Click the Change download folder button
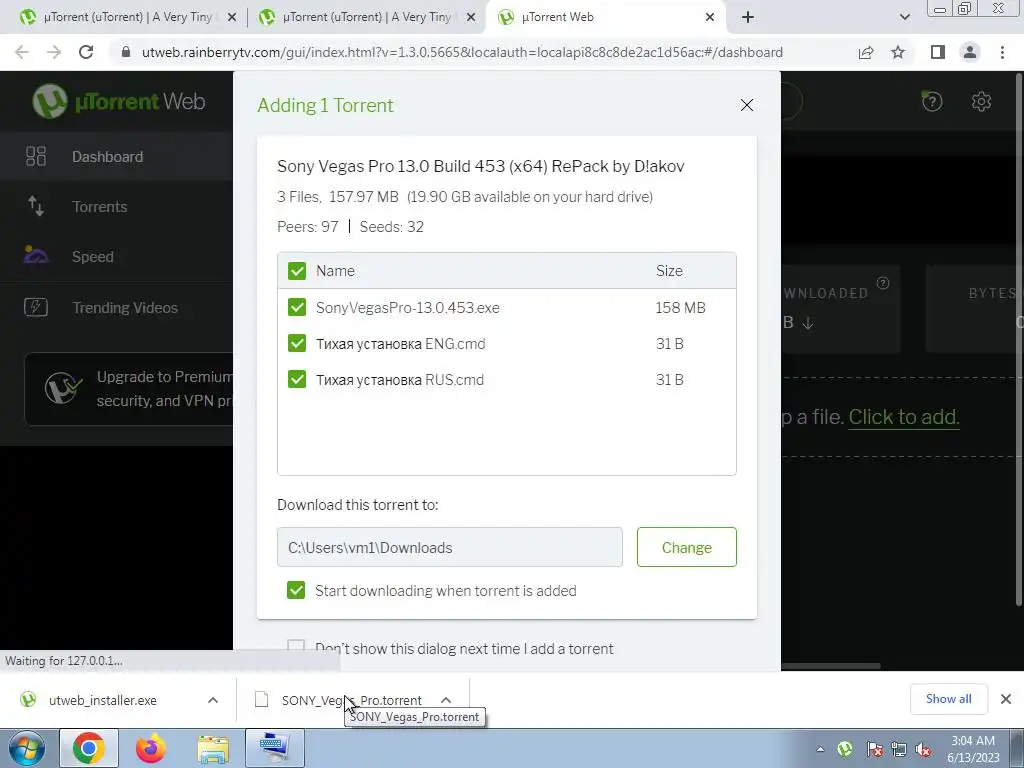This screenshot has height=768, width=1024. (686, 547)
